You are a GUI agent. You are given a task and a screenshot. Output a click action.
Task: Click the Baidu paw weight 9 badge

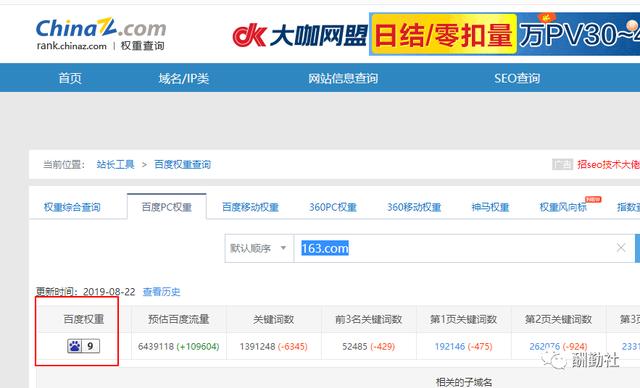(83, 346)
